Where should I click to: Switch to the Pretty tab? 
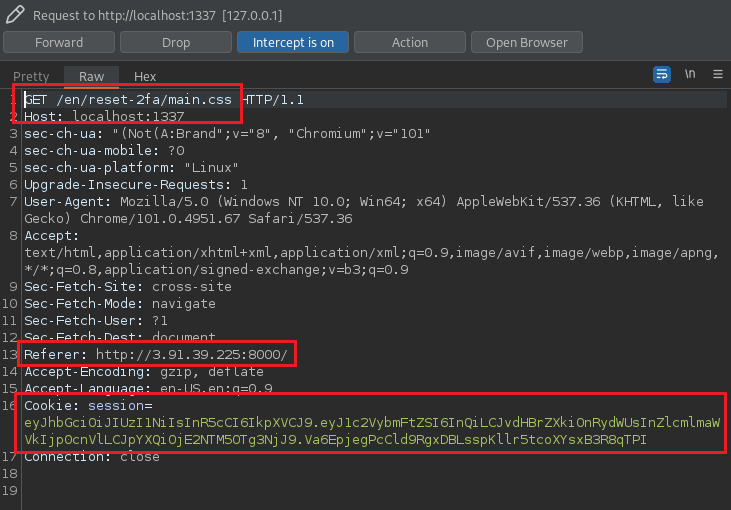point(31,76)
